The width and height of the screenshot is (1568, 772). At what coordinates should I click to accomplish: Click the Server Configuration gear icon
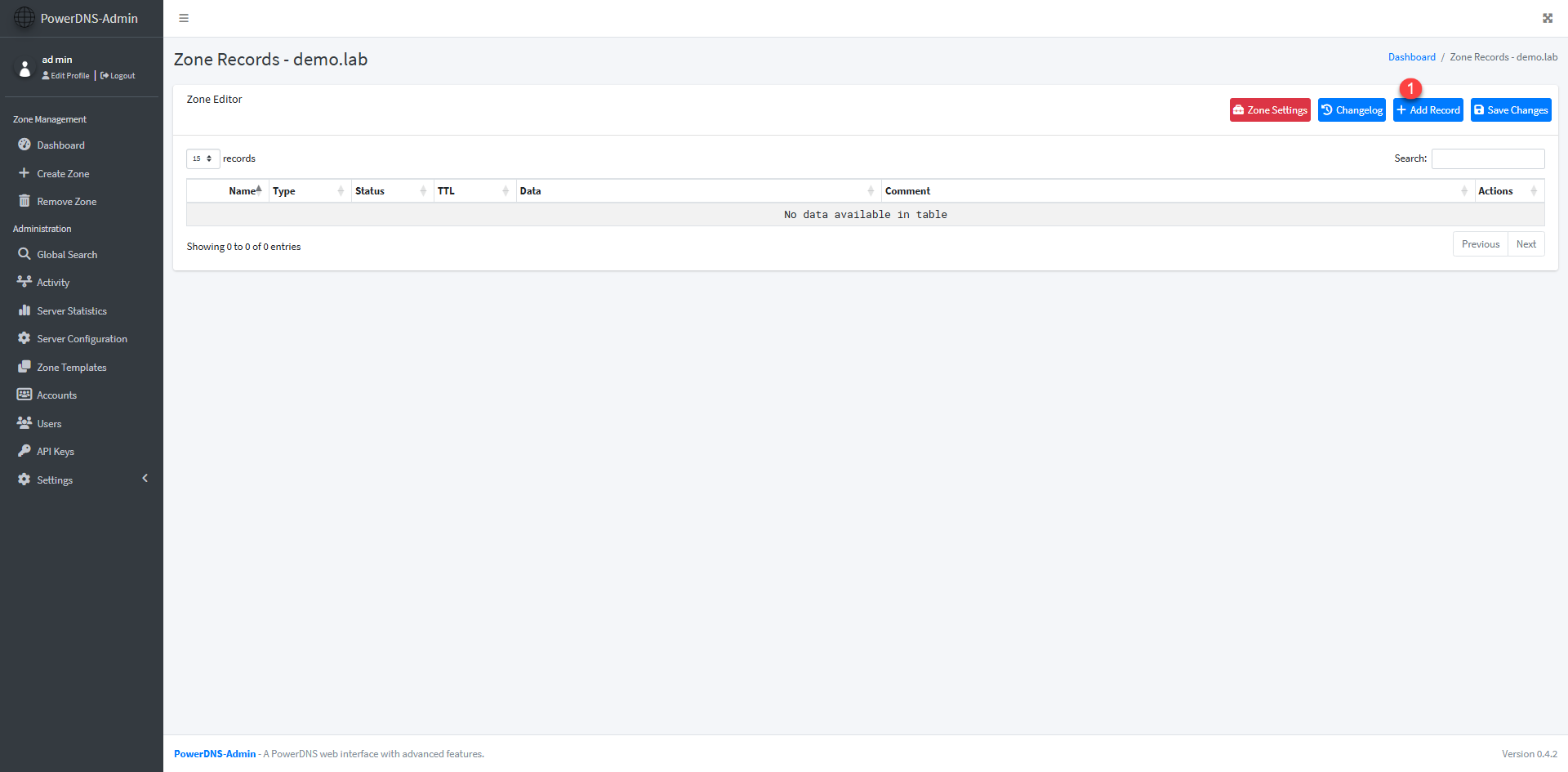coord(24,338)
